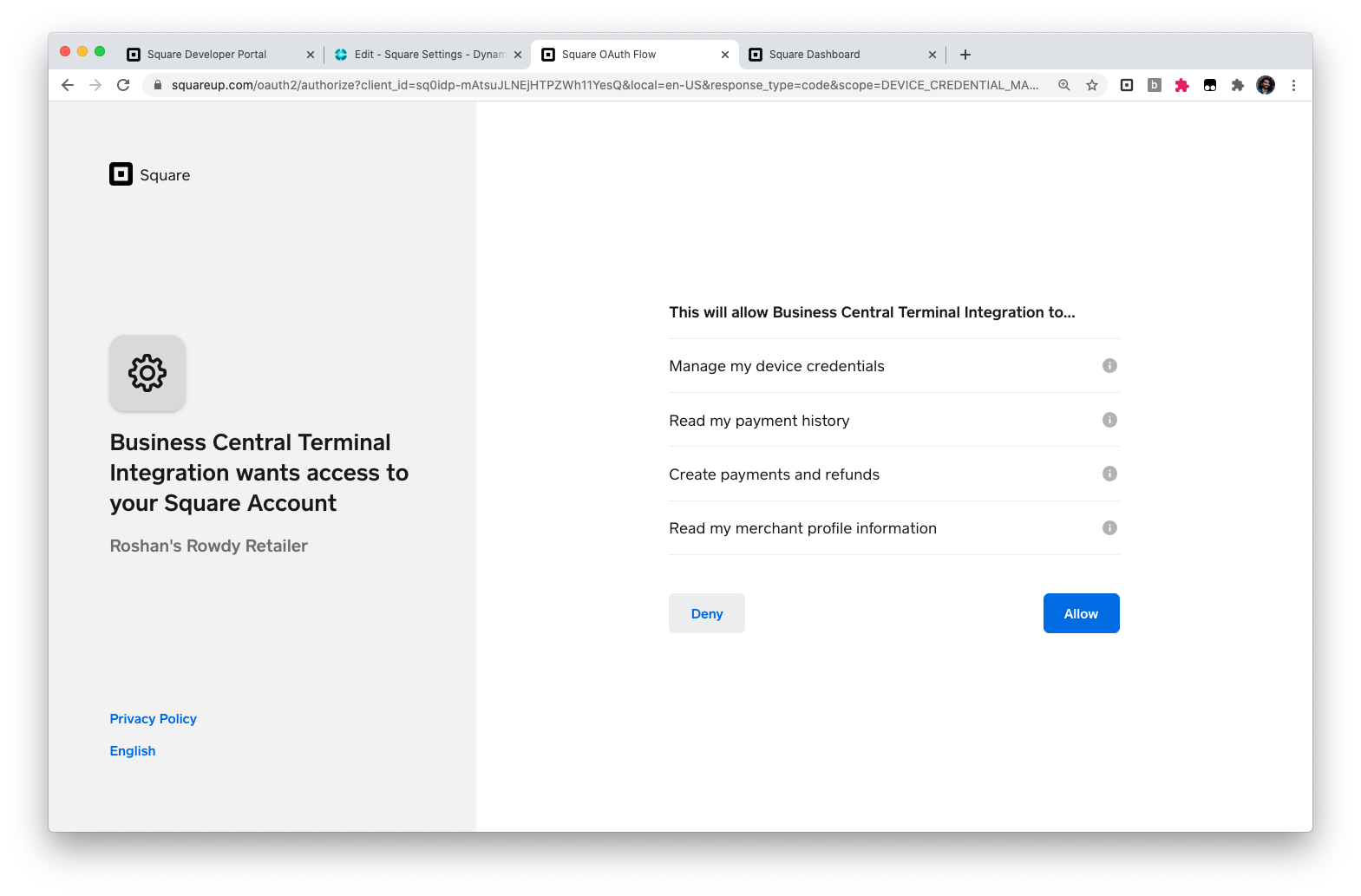
Task: Click the gear application icon
Action: (x=147, y=373)
